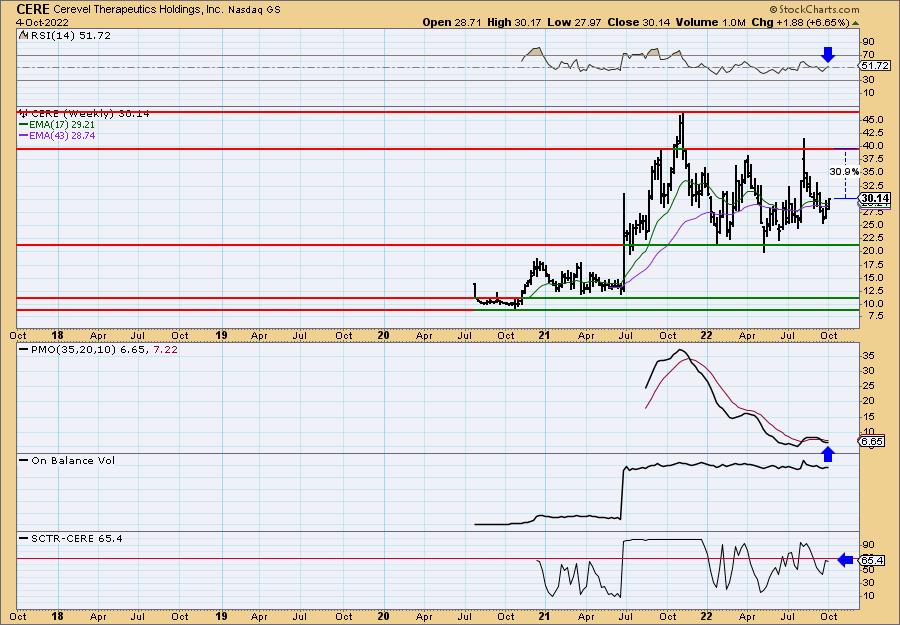Click the black PMO legend line icon

click(x=24, y=349)
